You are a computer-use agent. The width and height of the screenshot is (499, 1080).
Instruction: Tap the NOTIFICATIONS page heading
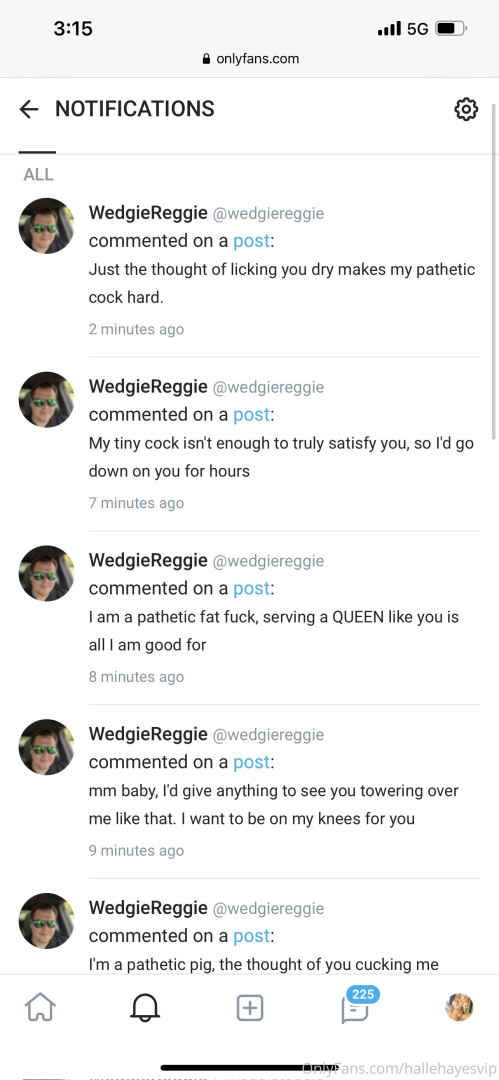tap(134, 109)
